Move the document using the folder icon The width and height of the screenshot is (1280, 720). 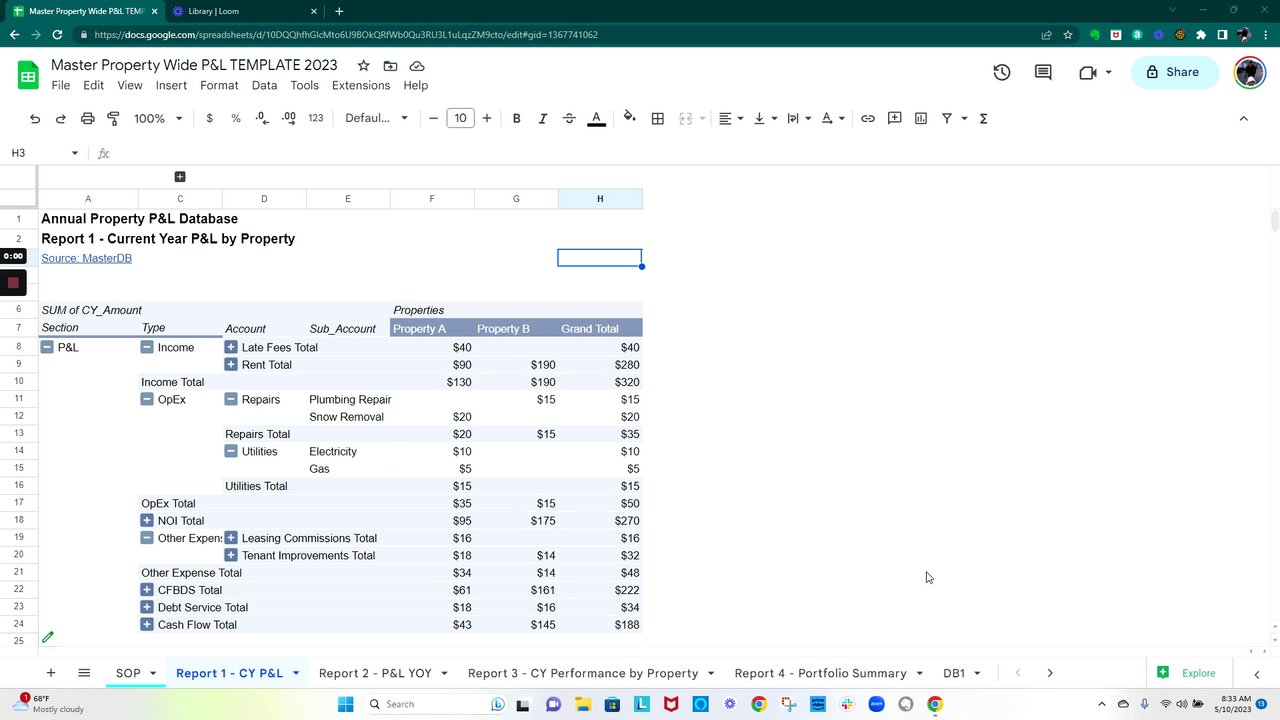pyautogui.click(x=390, y=65)
